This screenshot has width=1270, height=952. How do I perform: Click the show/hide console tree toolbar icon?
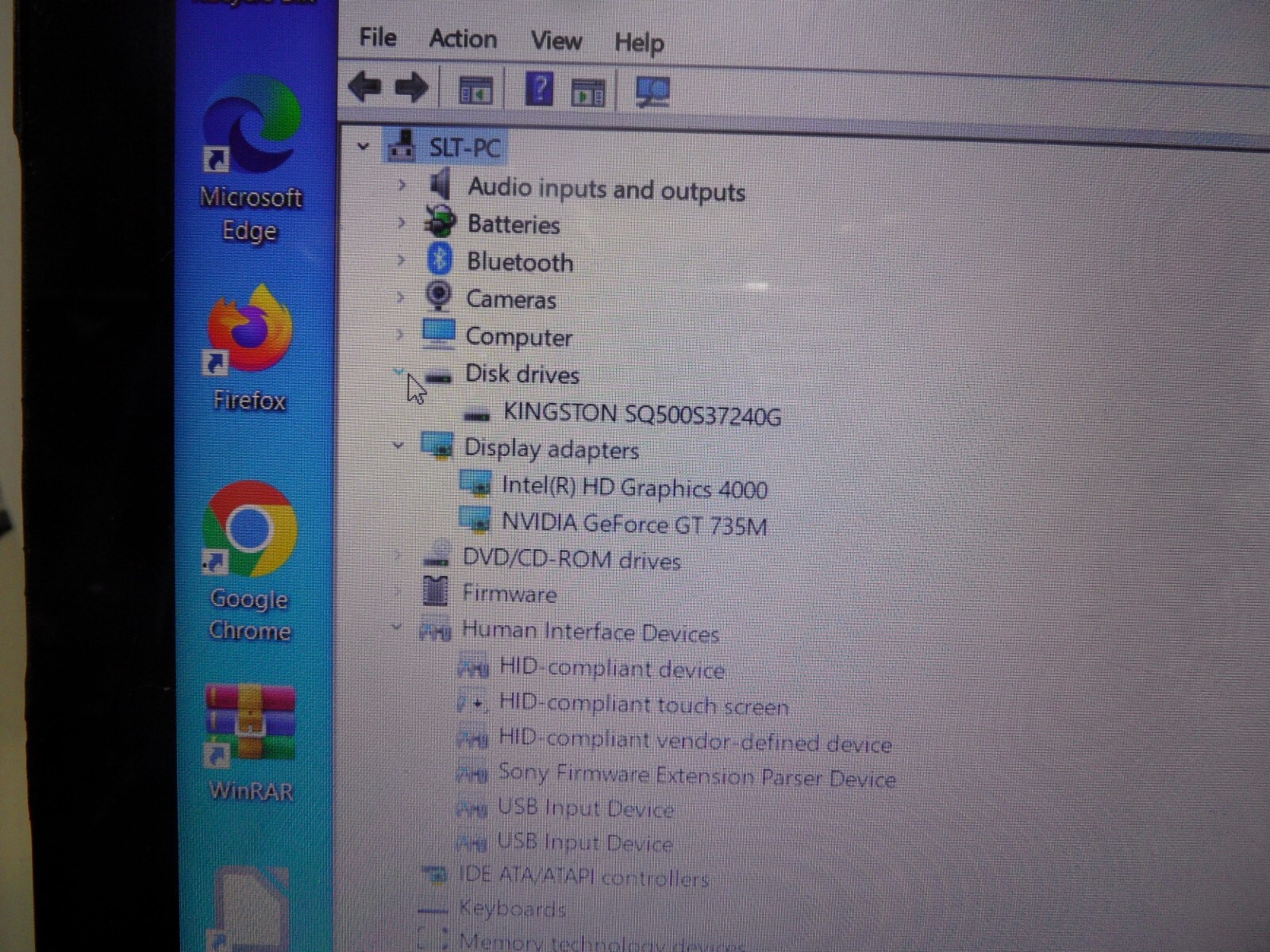[x=475, y=90]
